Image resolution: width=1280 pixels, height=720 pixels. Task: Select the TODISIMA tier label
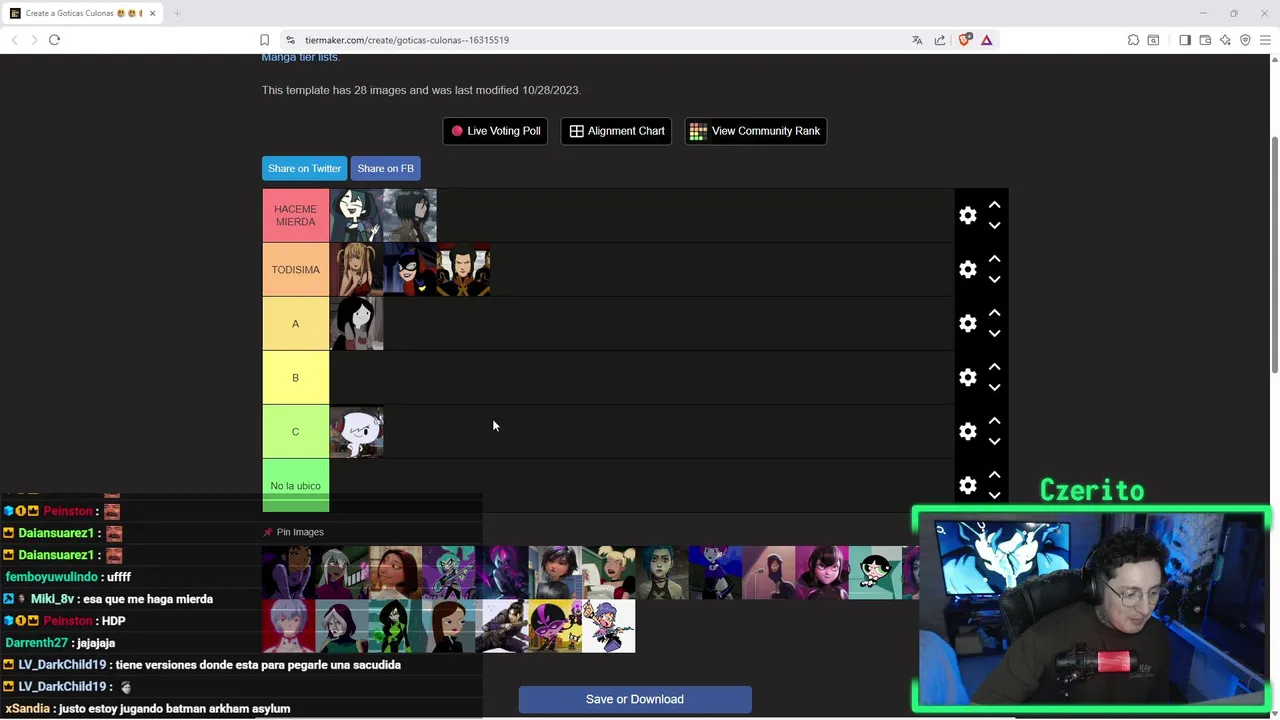tap(295, 269)
